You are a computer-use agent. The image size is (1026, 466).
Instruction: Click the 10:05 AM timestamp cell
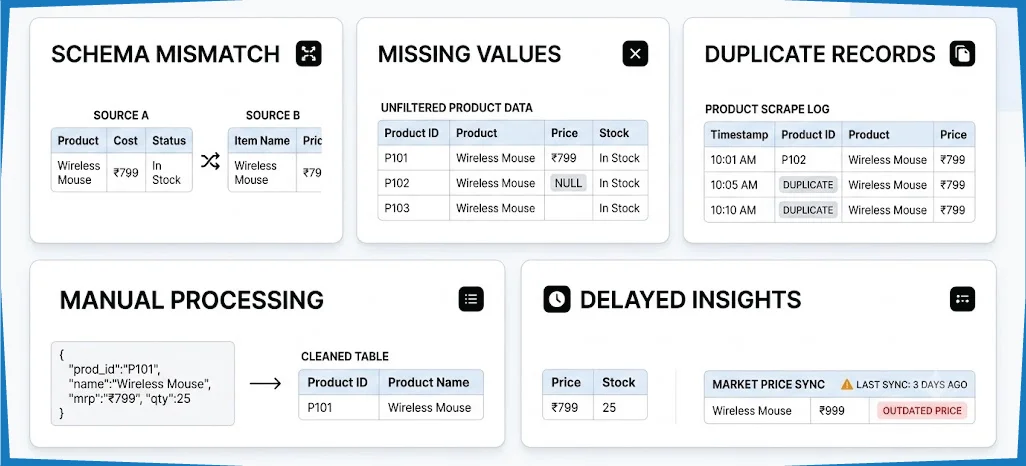(739, 185)
